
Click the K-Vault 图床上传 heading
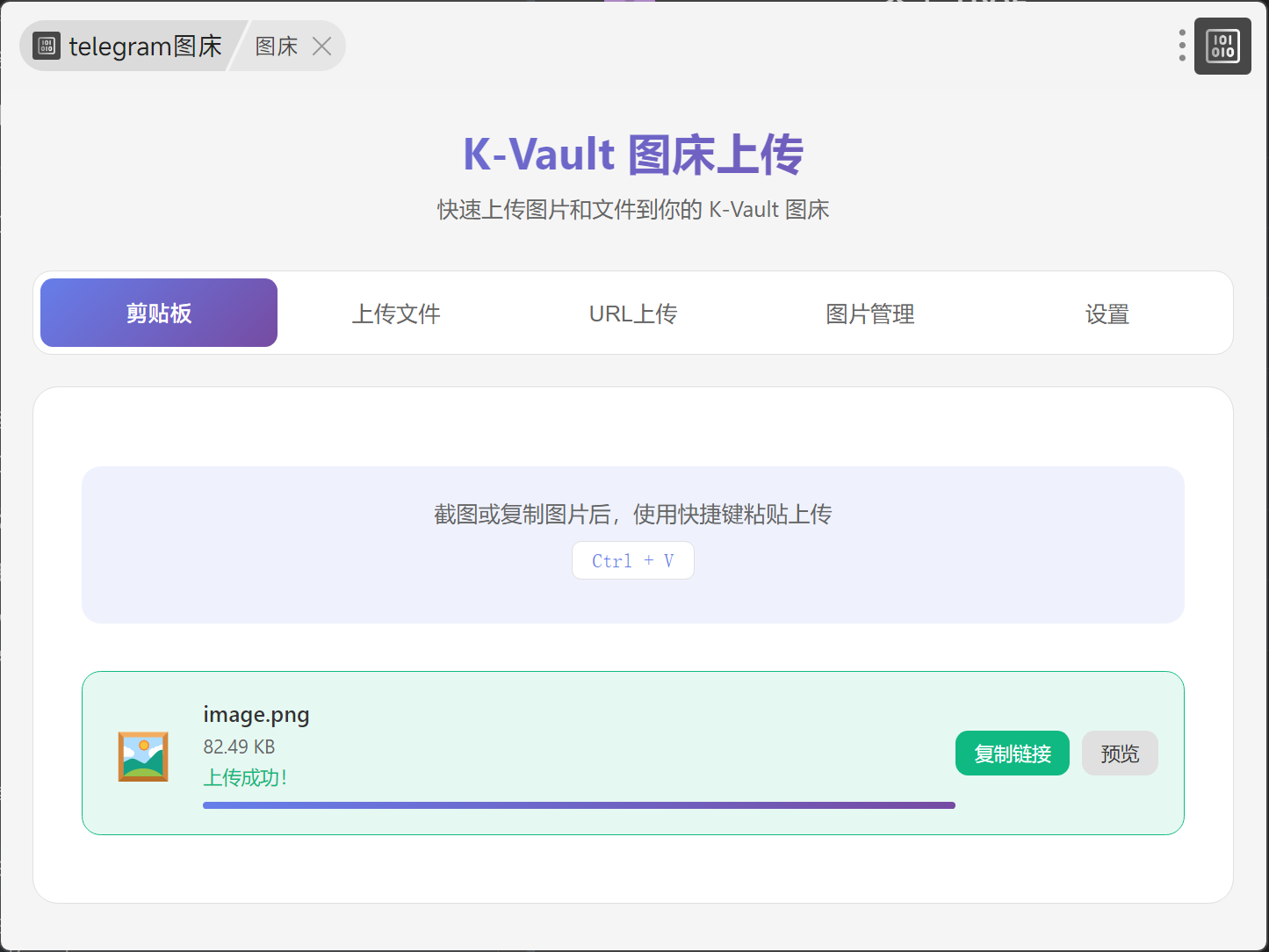click(632, 155)
